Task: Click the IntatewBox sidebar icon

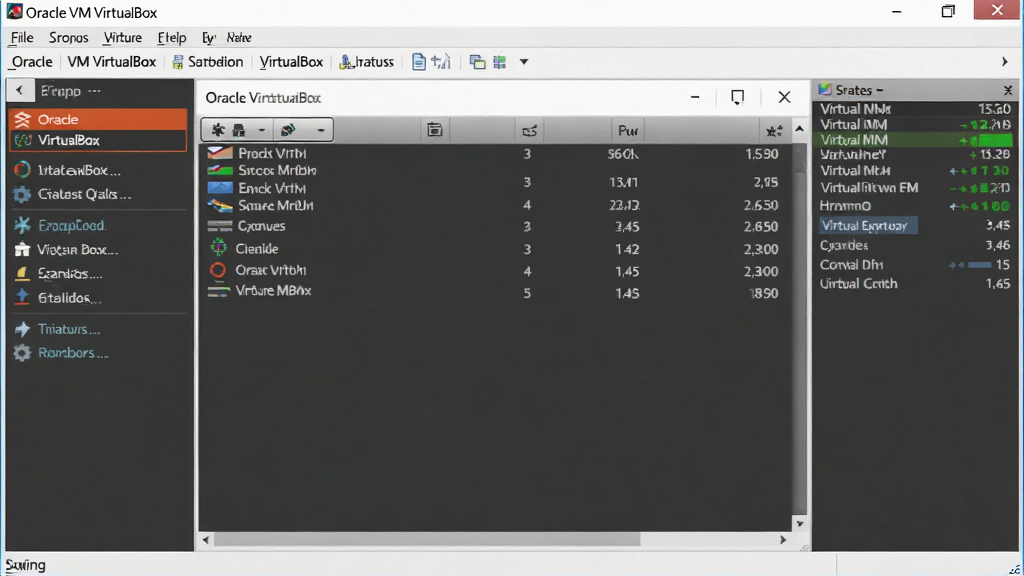Action: tap(22, 170)
